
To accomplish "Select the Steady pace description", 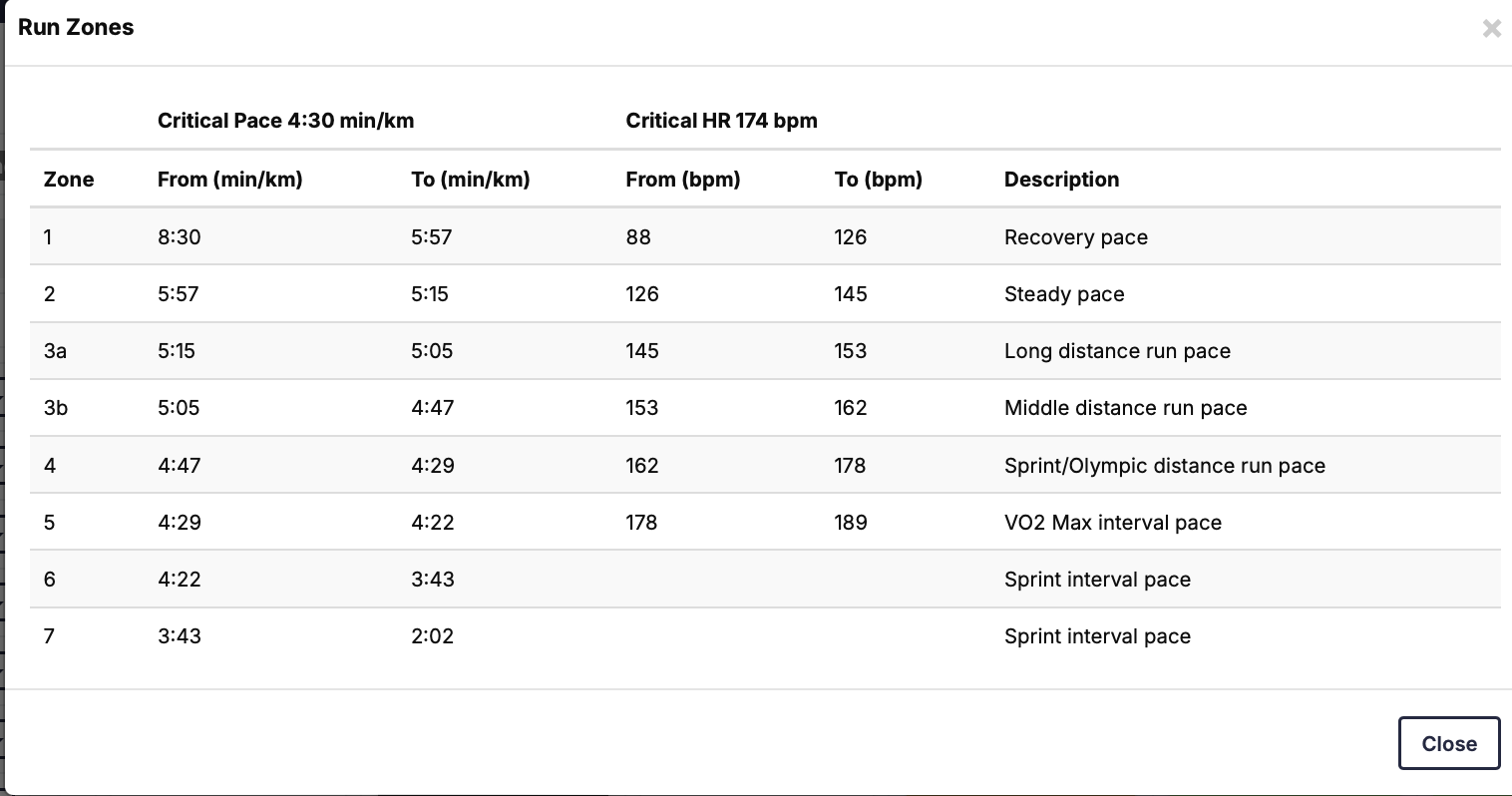I will pyautogui.click(x=1063, y=294).
